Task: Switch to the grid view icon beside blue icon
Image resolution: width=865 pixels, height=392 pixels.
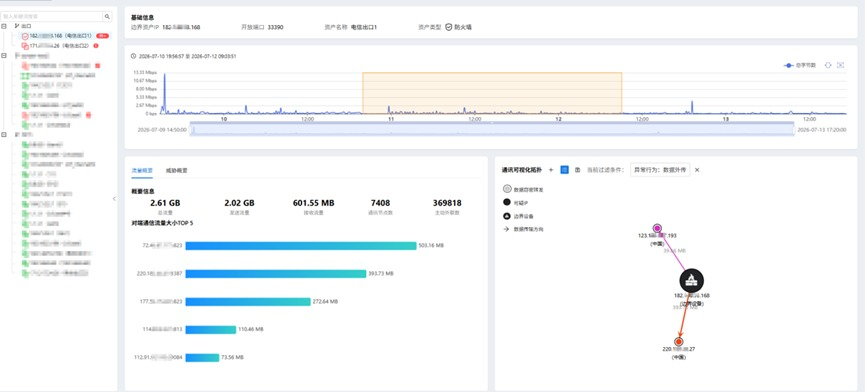Action: pyautogui.click(x=577, y=170)
